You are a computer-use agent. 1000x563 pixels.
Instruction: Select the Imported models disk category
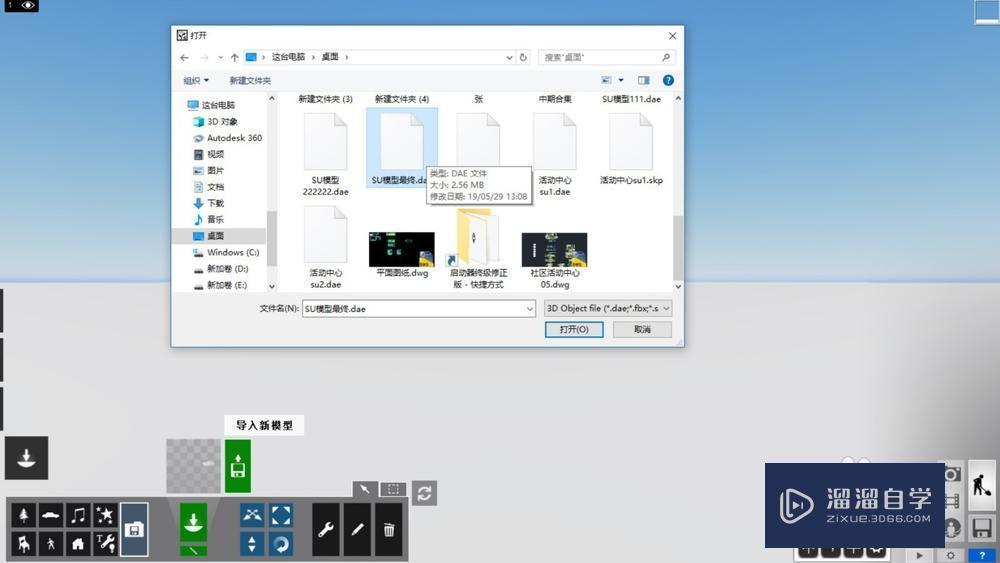point(134,529)
